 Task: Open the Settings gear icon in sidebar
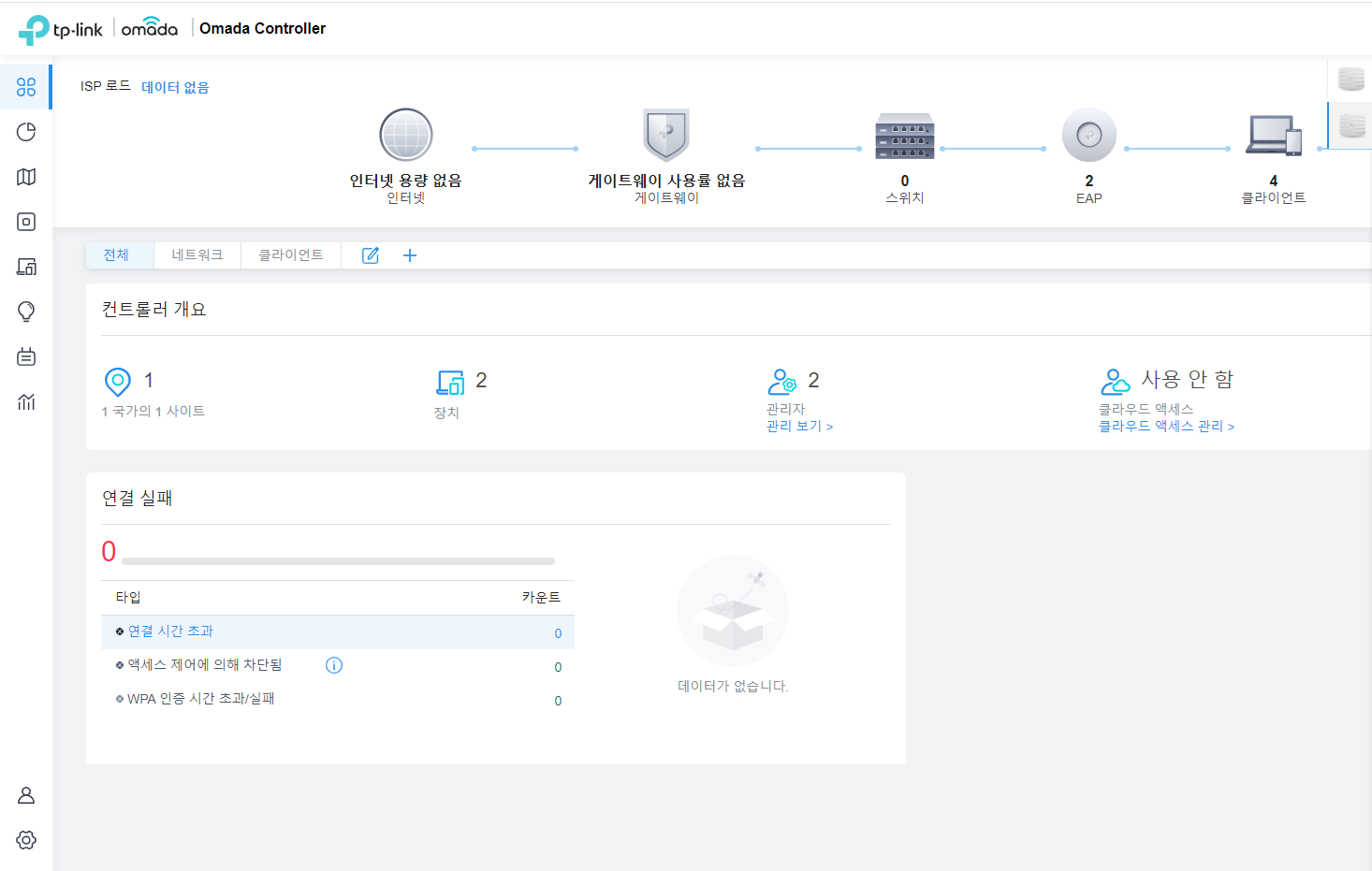click(26, 840)
